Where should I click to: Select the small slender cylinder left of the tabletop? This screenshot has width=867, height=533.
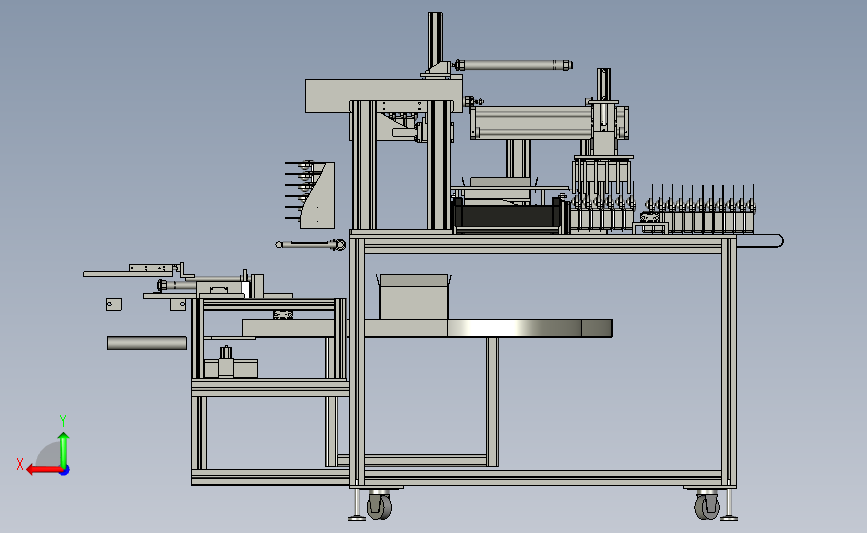(311, 244)
